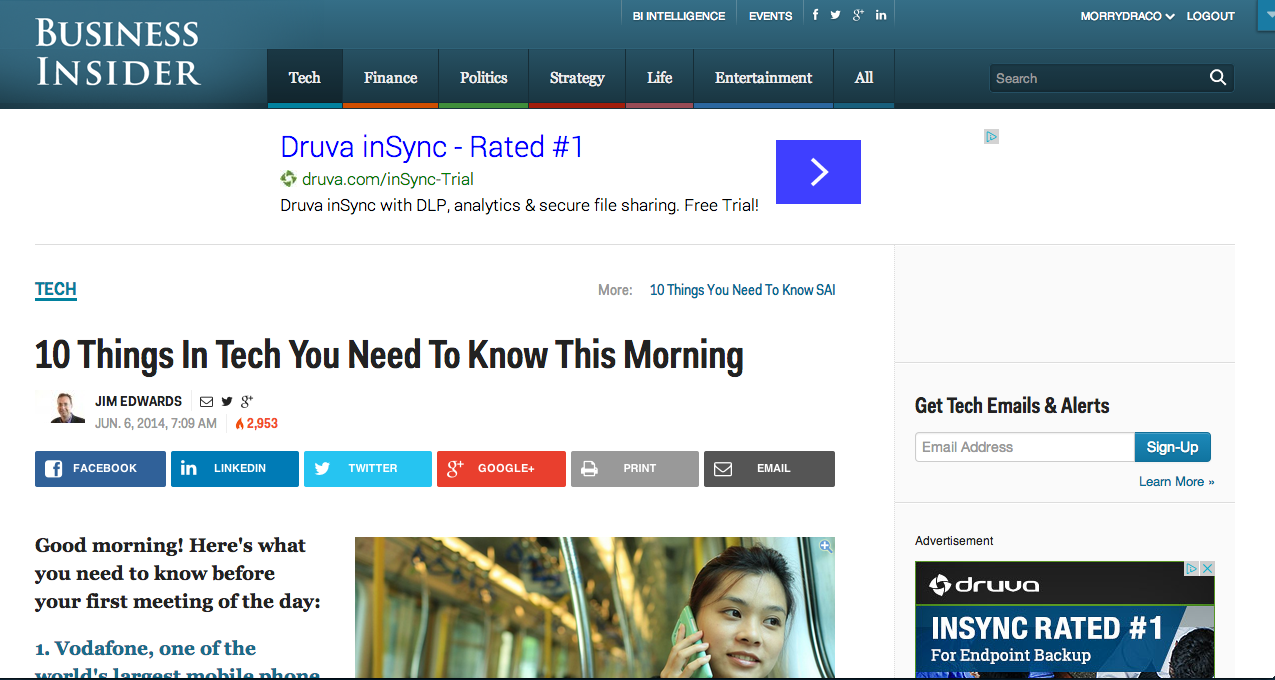
Task: Click the blue arrow on Druva ad
Action: [x=818, y=172]
